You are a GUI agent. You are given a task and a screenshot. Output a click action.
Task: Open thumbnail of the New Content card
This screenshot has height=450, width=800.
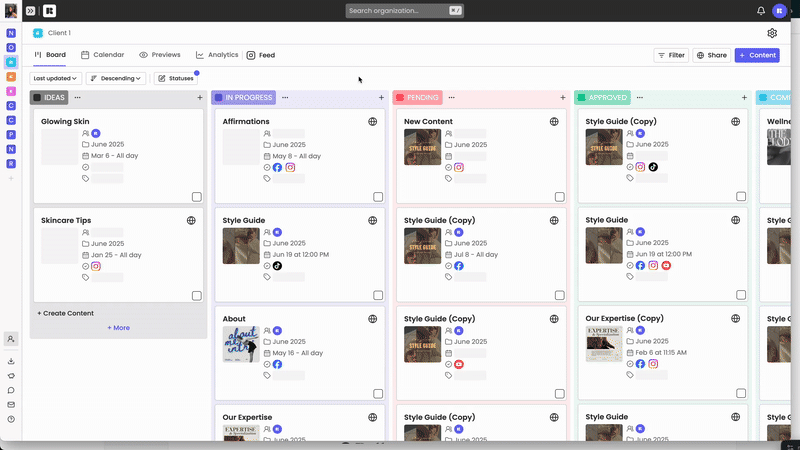point(422,147)
